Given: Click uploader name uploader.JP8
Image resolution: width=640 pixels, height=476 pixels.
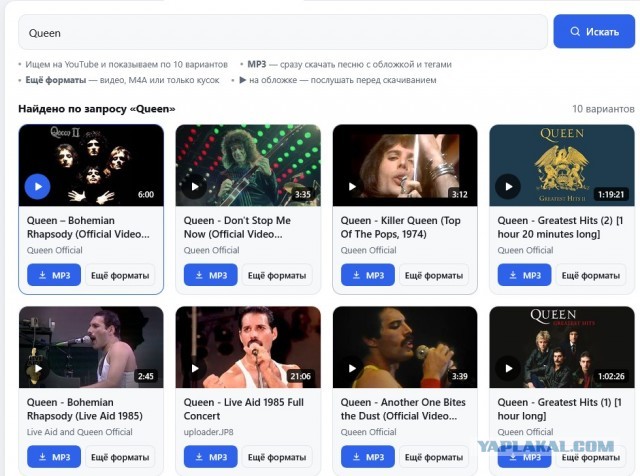Looking at the screenshot, I should pyautogui.click(x=209, y=432).
